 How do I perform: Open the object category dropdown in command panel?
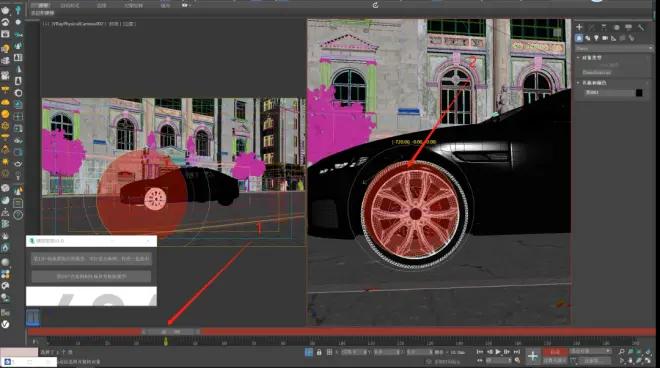point(614,48)
